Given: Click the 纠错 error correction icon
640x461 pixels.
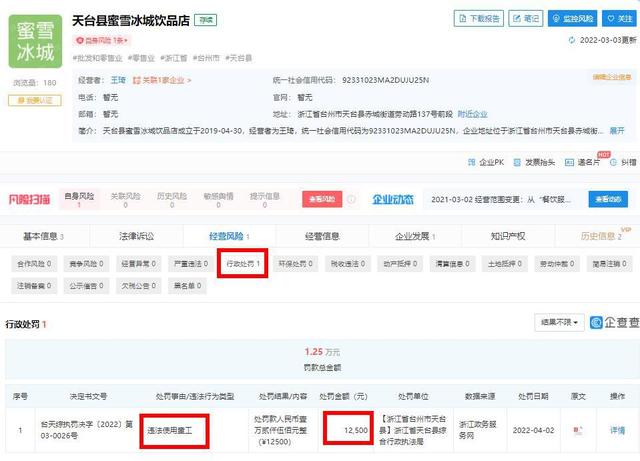Looking at the screenshot, I should tap(622, 161).
